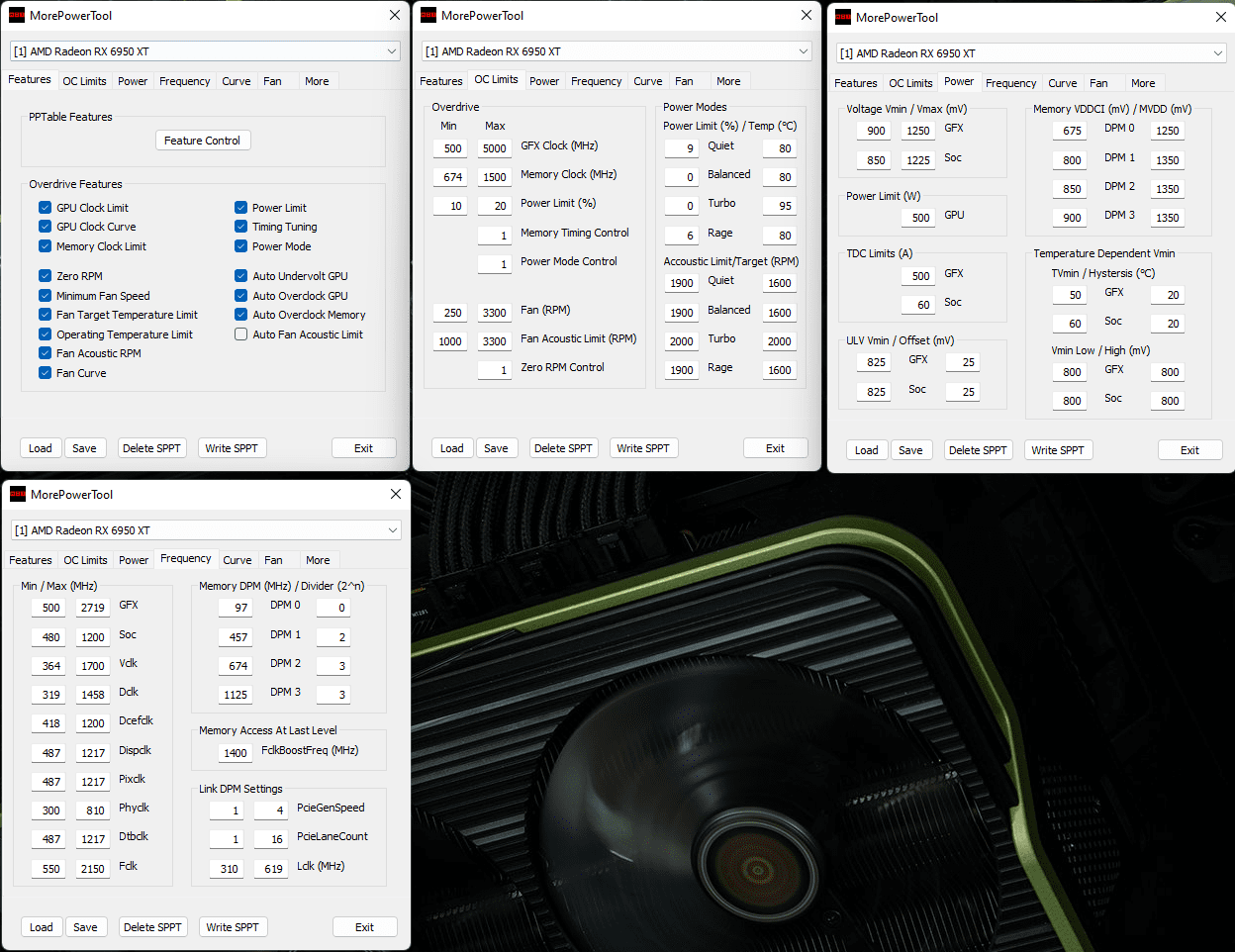The image size is (1235, 952).
Task: Click GFX max frequency field showing 2719
Action: click(93, 608)
